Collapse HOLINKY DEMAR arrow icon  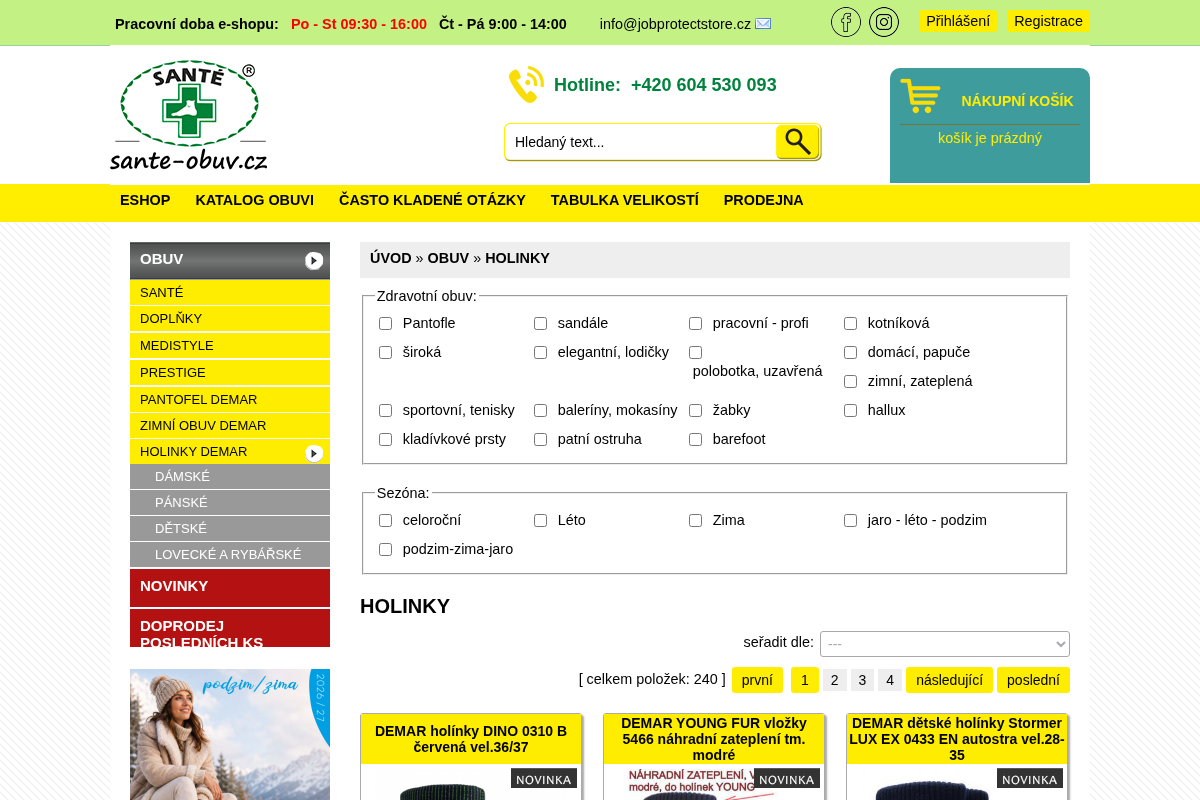tap(314, 453)
